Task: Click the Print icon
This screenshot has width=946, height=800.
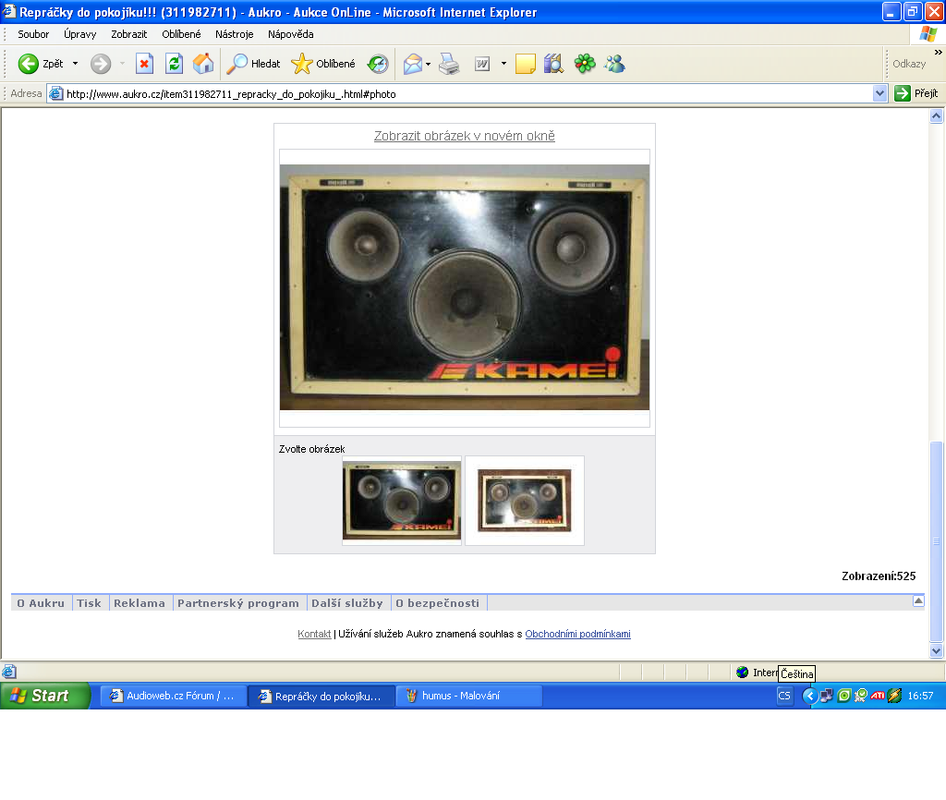Action: click(449, 64)
